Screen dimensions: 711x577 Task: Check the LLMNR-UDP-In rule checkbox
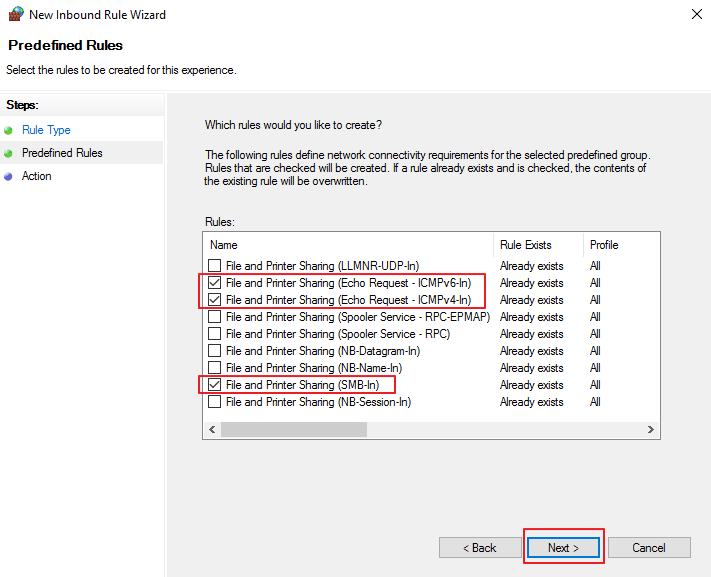tap(215, 266)
